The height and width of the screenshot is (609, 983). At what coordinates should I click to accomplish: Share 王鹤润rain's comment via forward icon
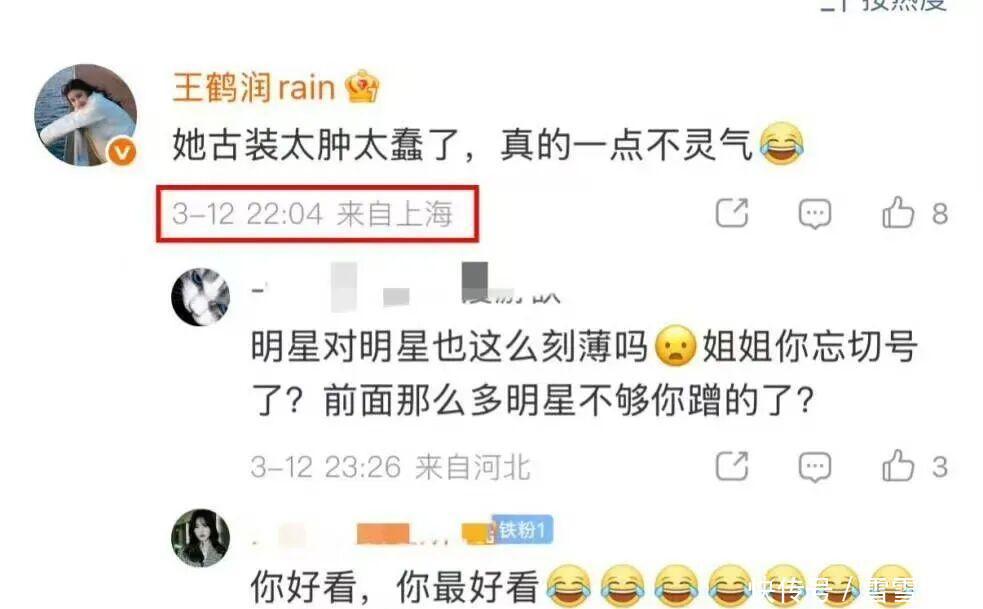pos(732,213)
